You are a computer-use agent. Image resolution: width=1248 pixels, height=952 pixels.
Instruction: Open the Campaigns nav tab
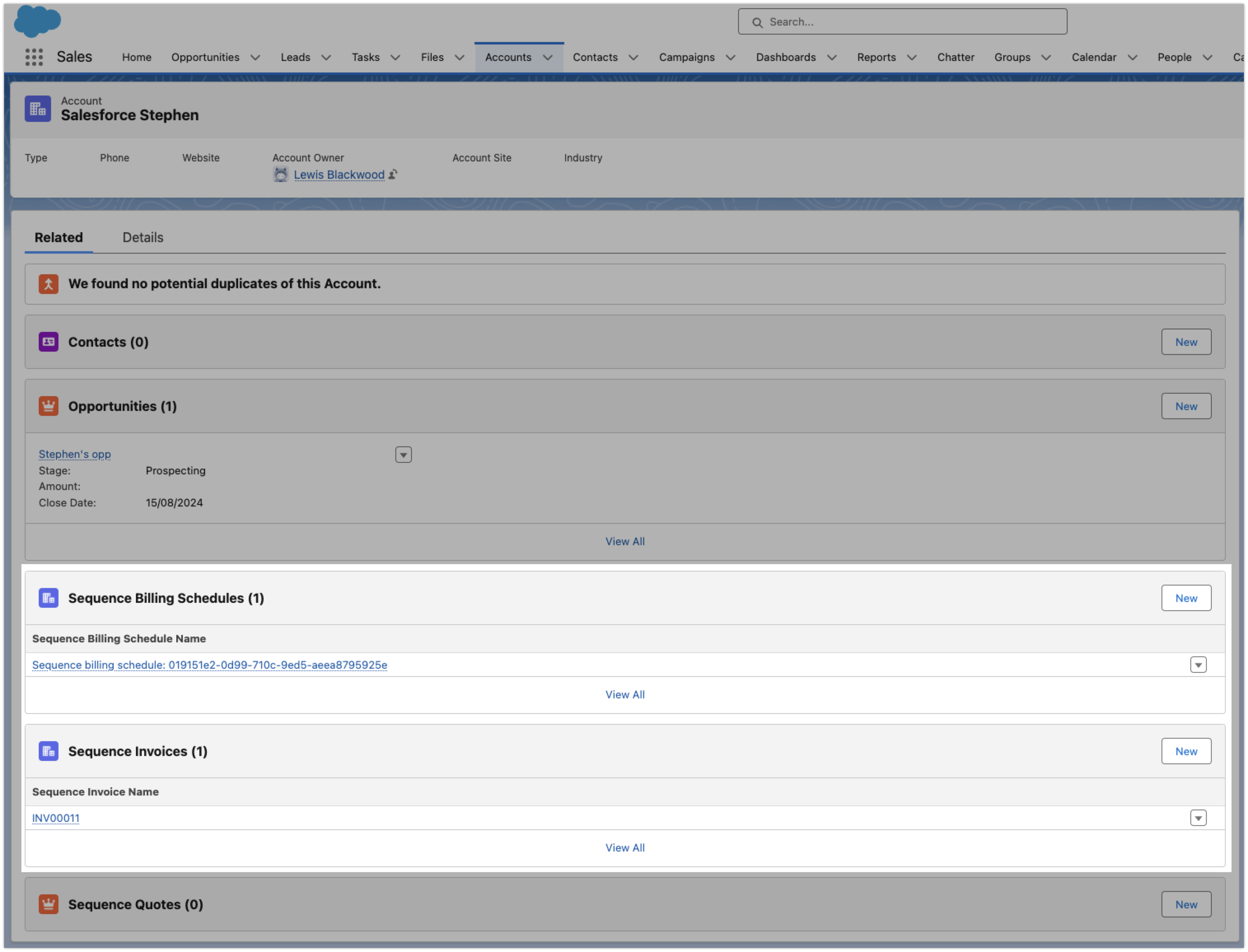coord(687,57)
